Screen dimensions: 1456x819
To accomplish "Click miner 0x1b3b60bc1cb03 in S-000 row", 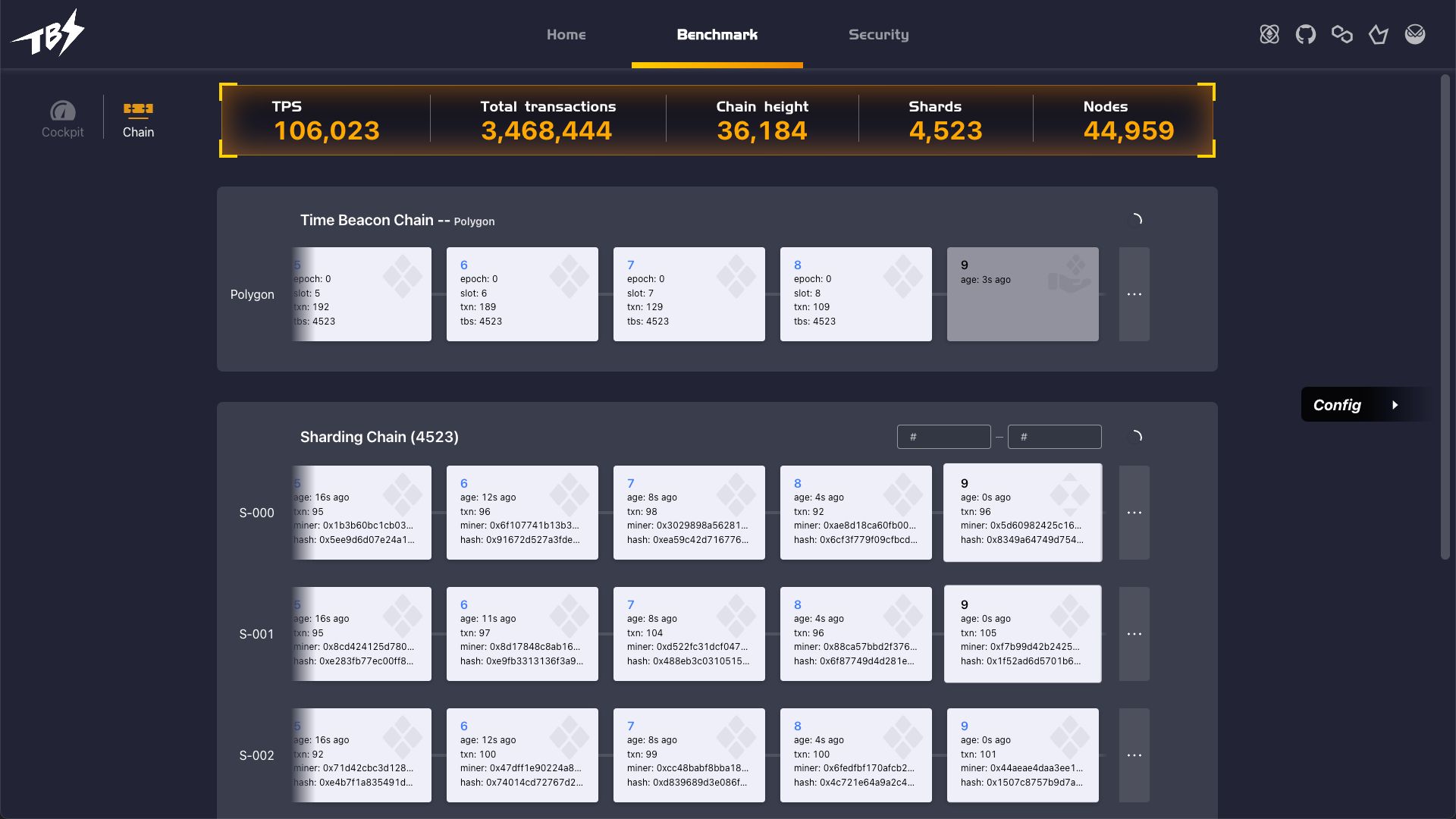I will coord(353,526).
